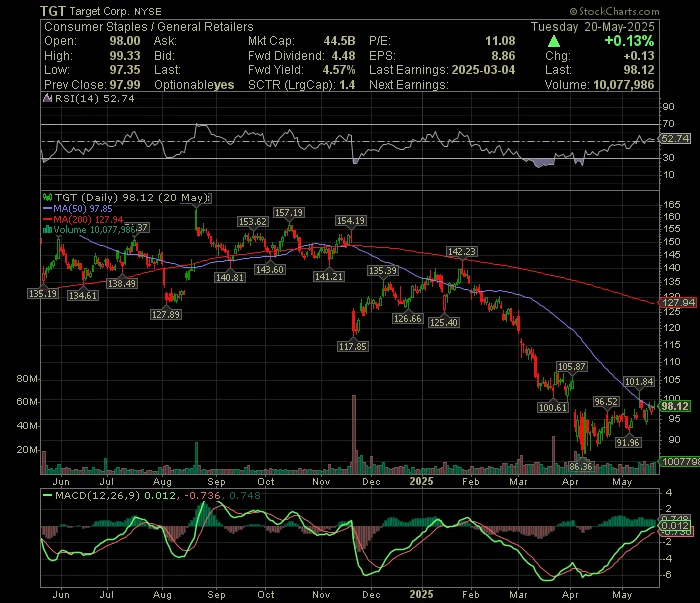The height and width of the screenshot is (603, 700).
Task: Click the Prev Close value 97.99
Action: coord(125,85)
